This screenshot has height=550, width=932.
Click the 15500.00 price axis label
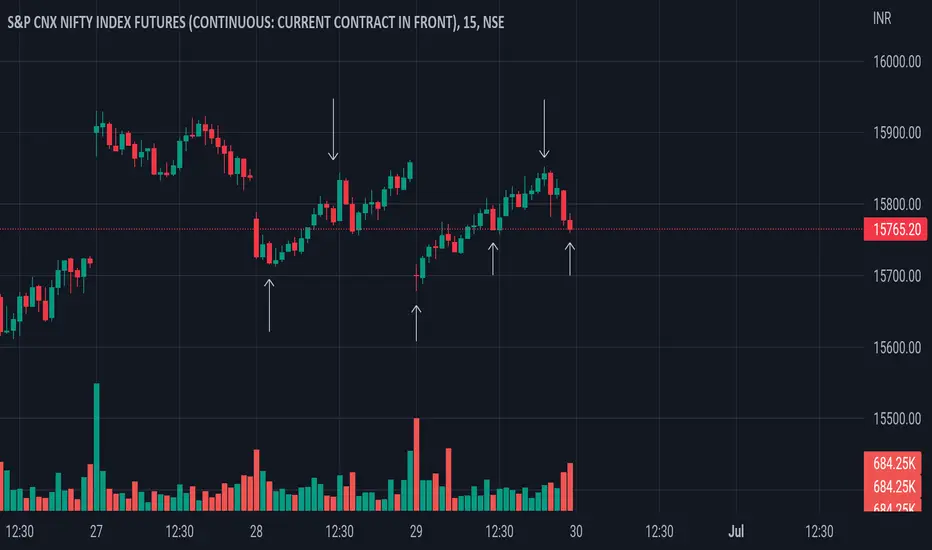click(x=897, y=419)
